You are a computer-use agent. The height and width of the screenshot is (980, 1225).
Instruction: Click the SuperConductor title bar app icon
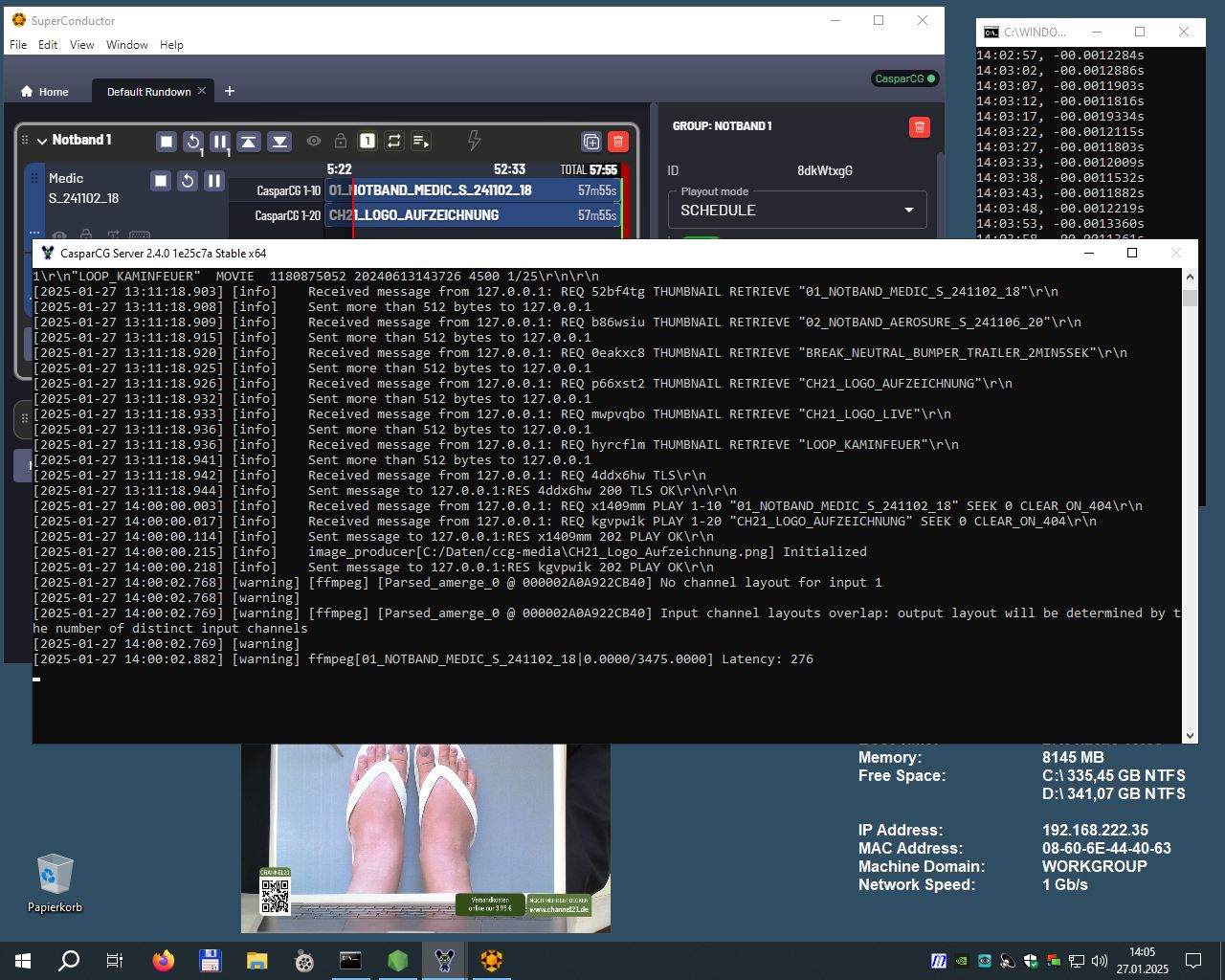(18, 20)
